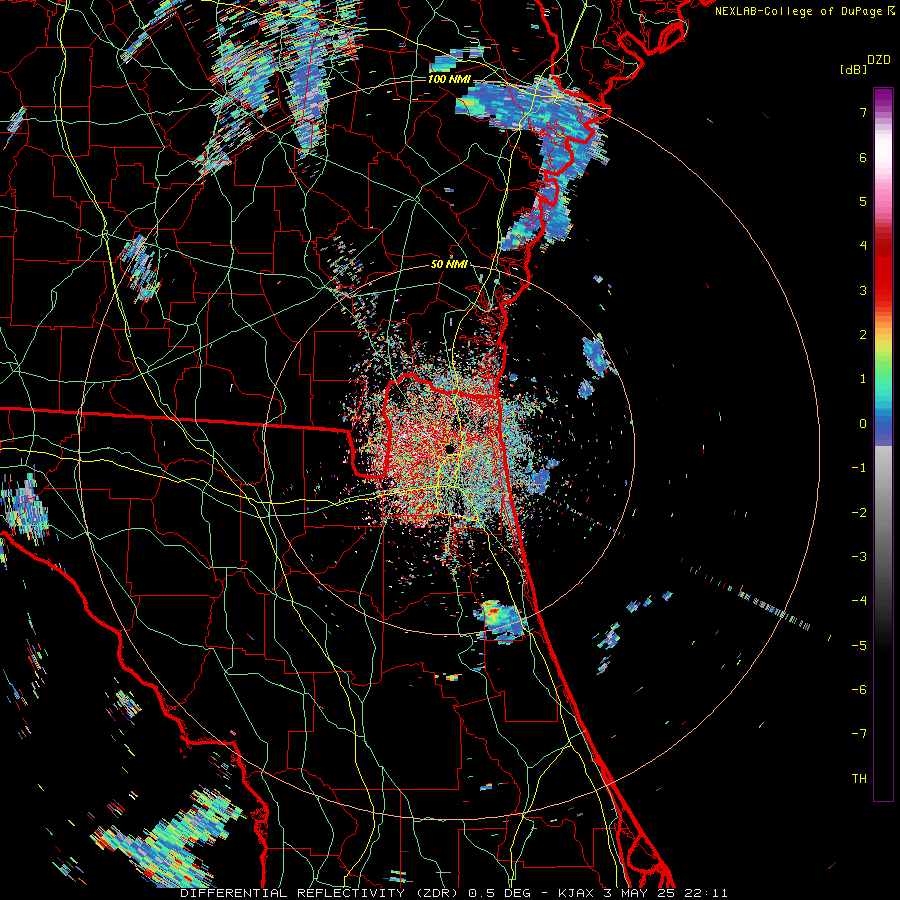The height and width of the screenshot is (900, 900).
Task: Click the 5 dB scale label
Action: [x=863, y=201]
